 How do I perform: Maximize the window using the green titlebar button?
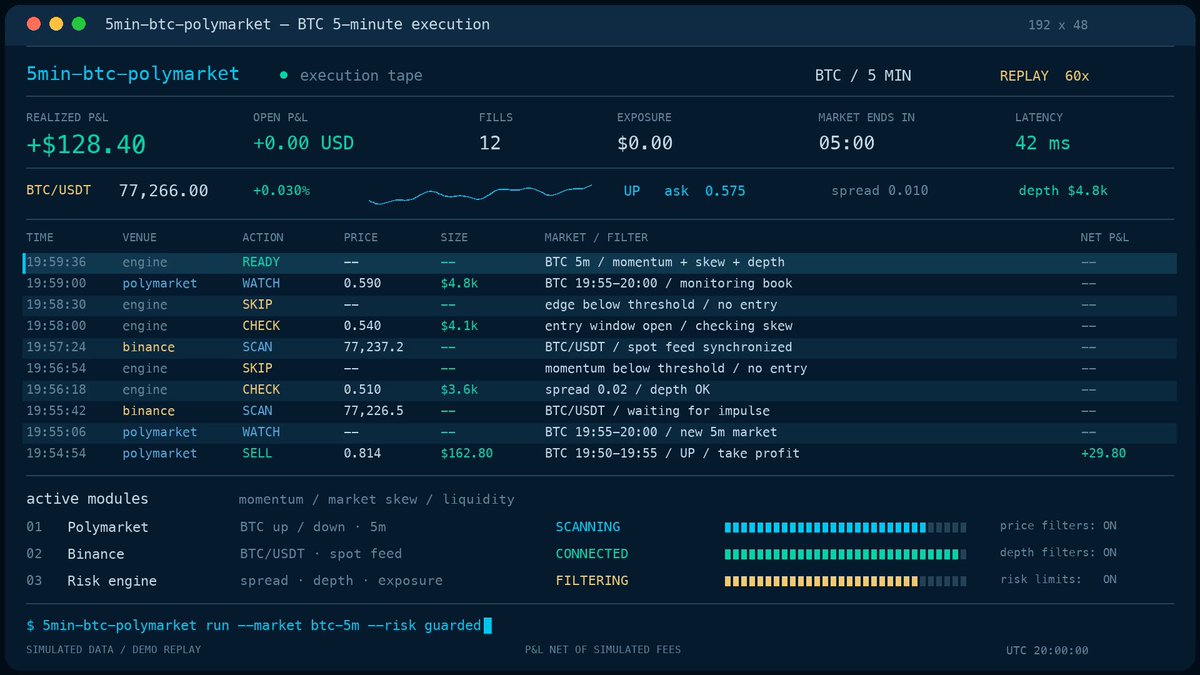[78, 24]
